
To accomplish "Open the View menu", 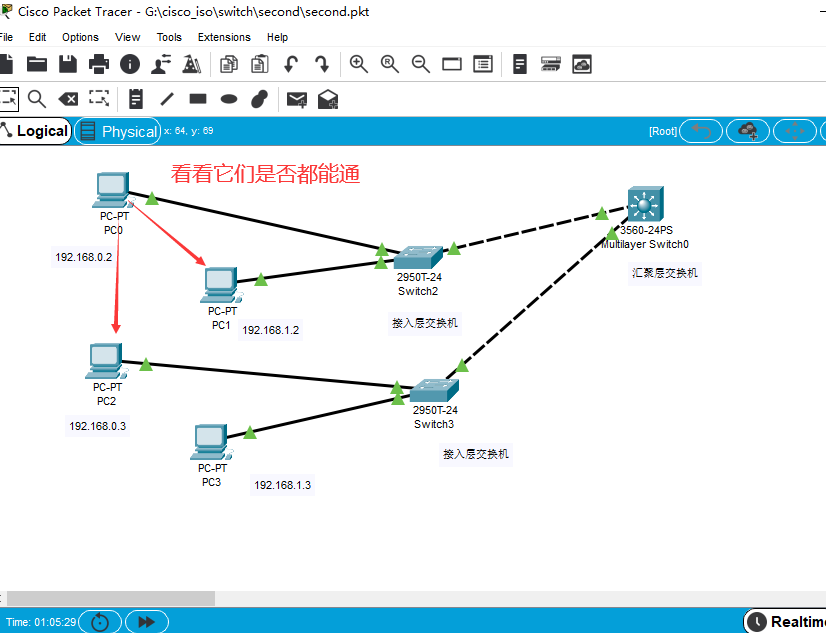I will click(x=127, y=37).
